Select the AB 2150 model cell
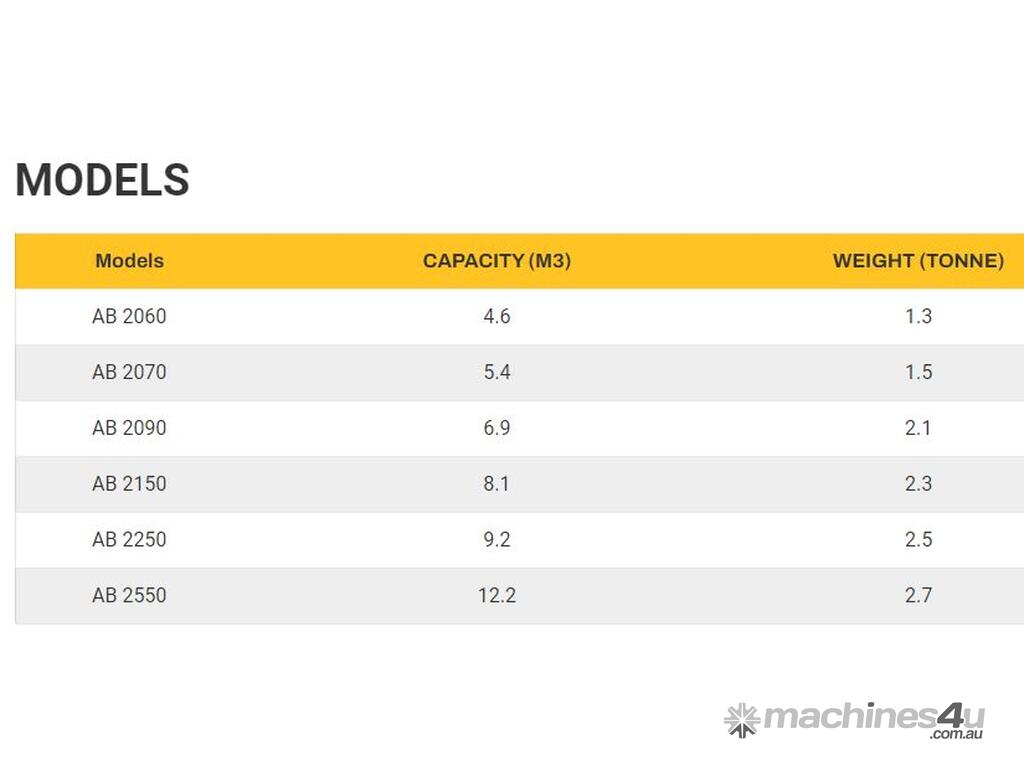Screen dimensions: 1024x768 [x=129, y=484]
